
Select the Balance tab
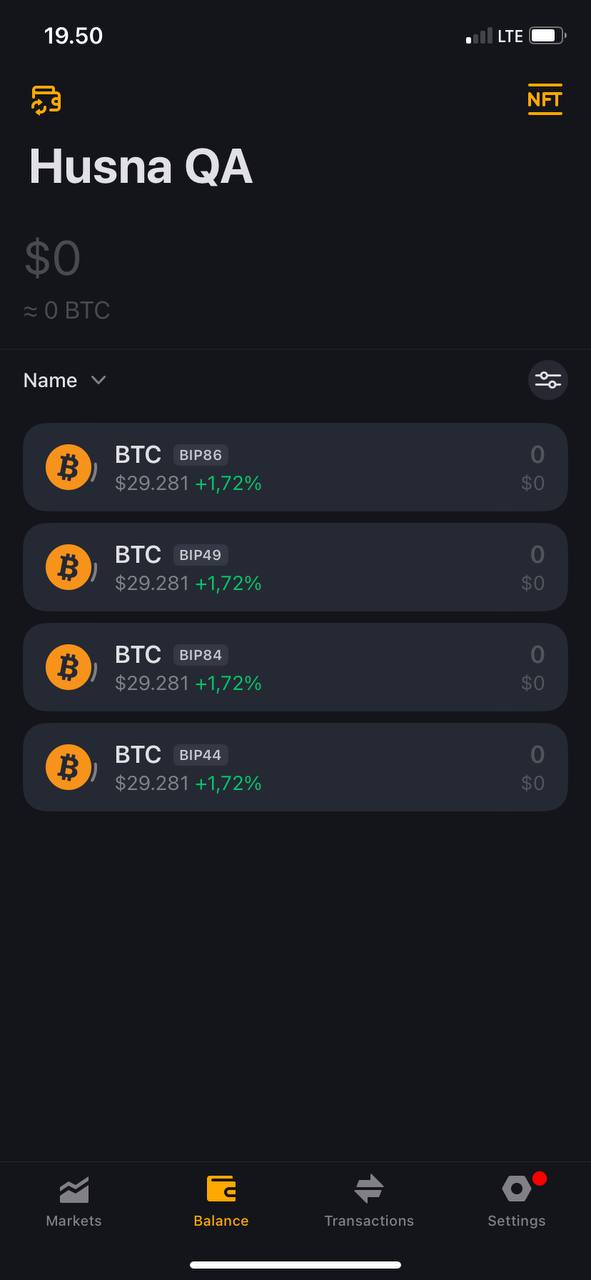click(221, 1202)
